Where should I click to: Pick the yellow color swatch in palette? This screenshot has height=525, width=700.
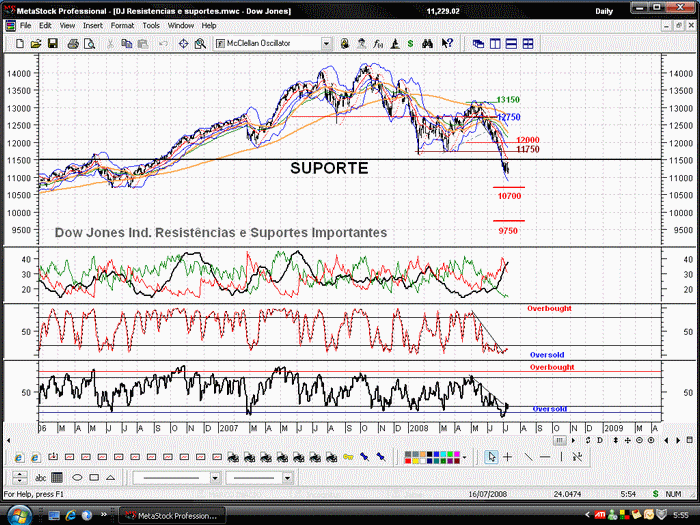coord(415,461)
